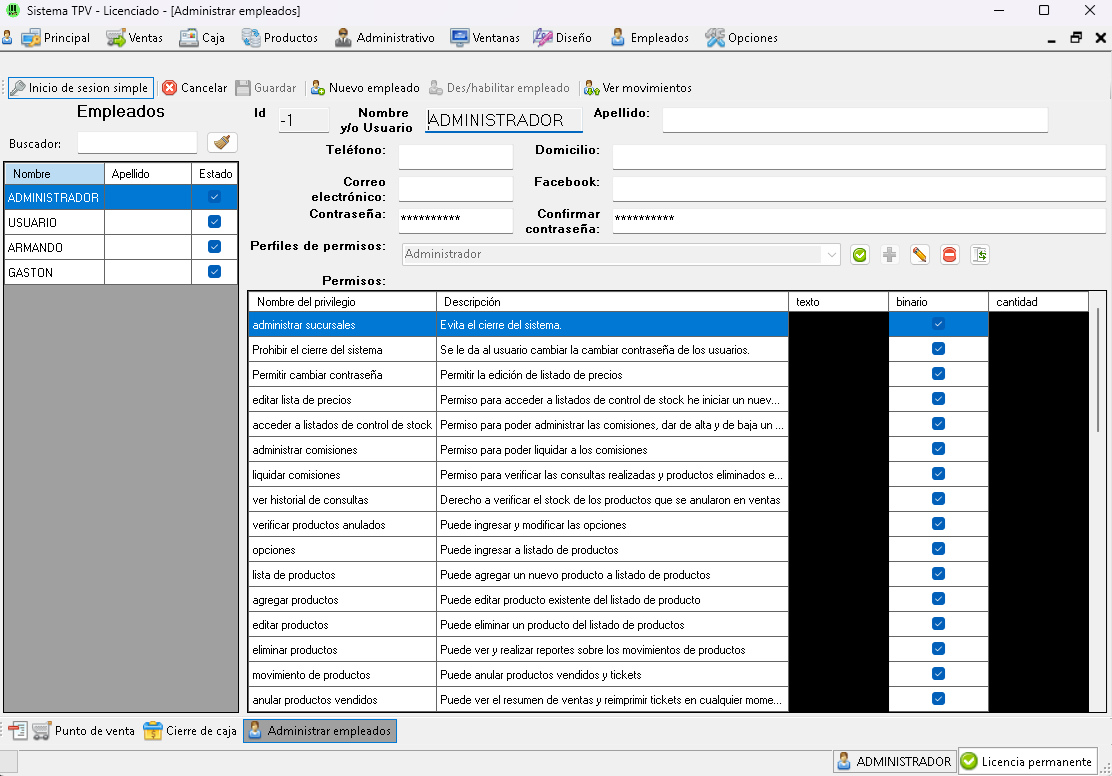This screenshot has width=1112, height=776.
Task: Click the gray plus add profile icon
Action: (x=889, y=255)
